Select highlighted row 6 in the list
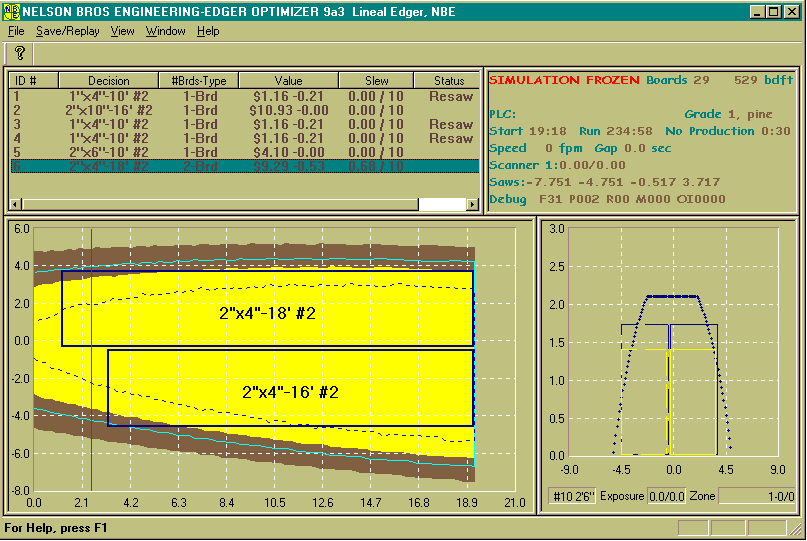 click(108, 167)
